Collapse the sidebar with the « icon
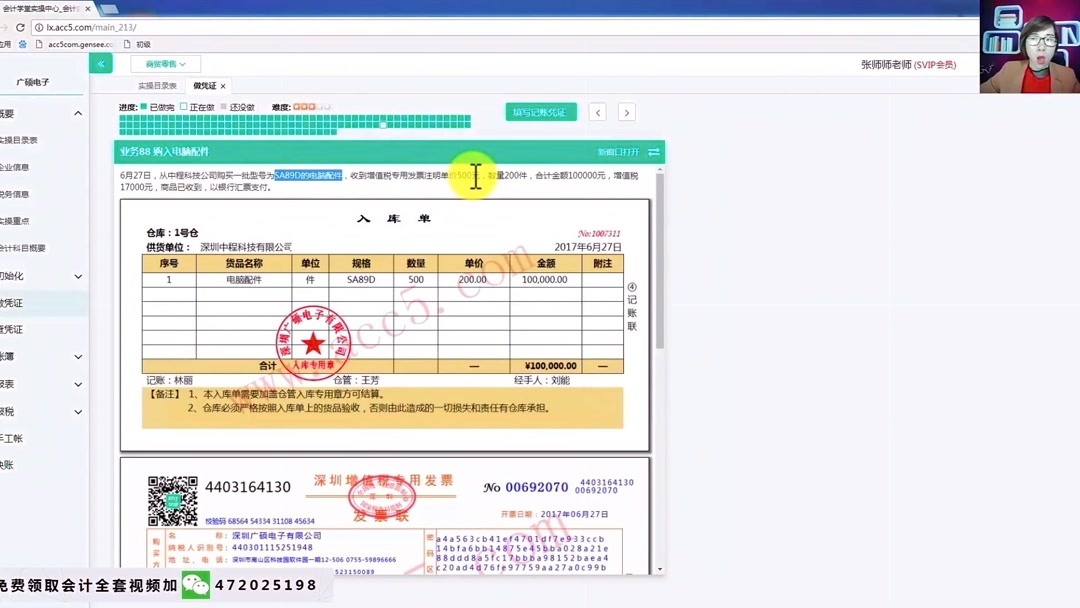 pos(100,62)
